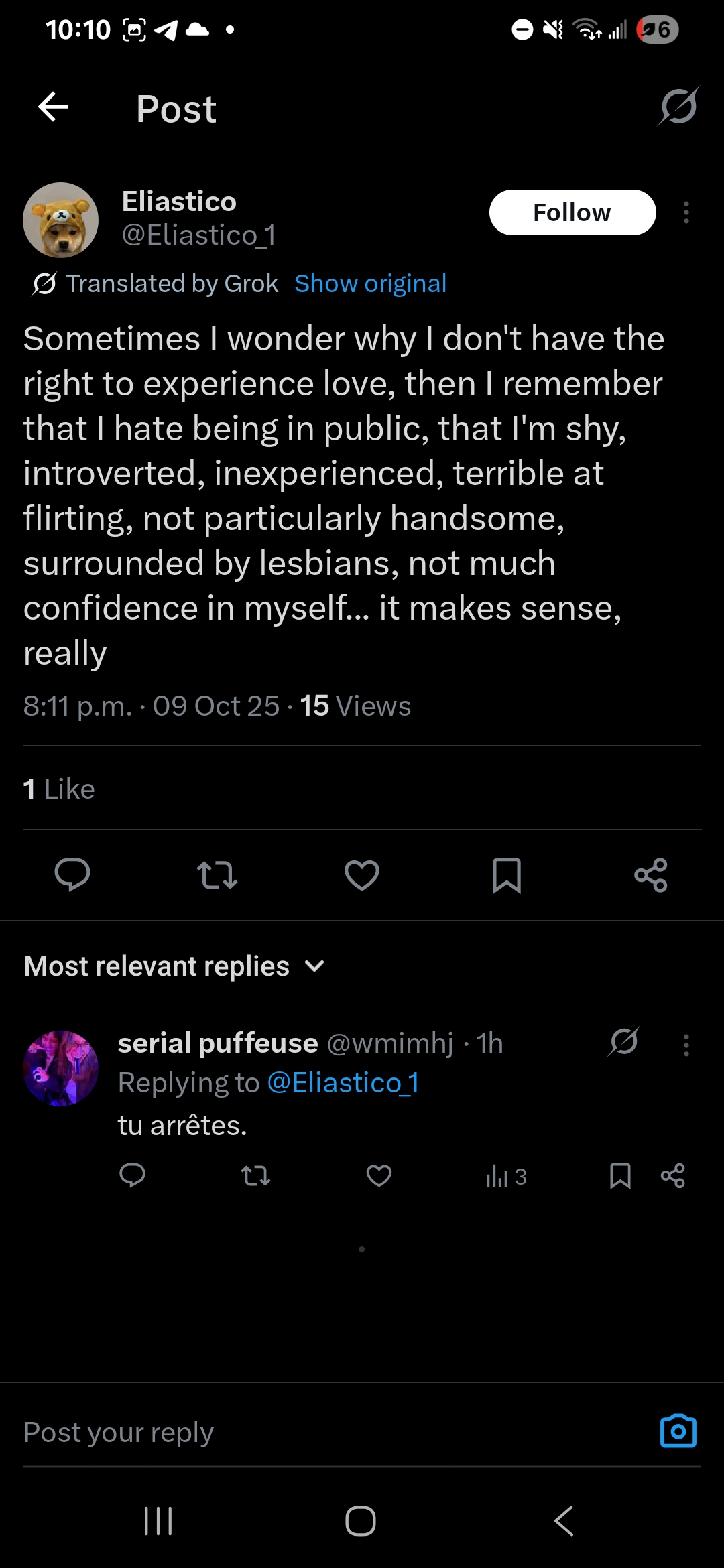Viewport: 724px width, 1568px height.
Task: Bookmark the main post
Action: (507, 875)
